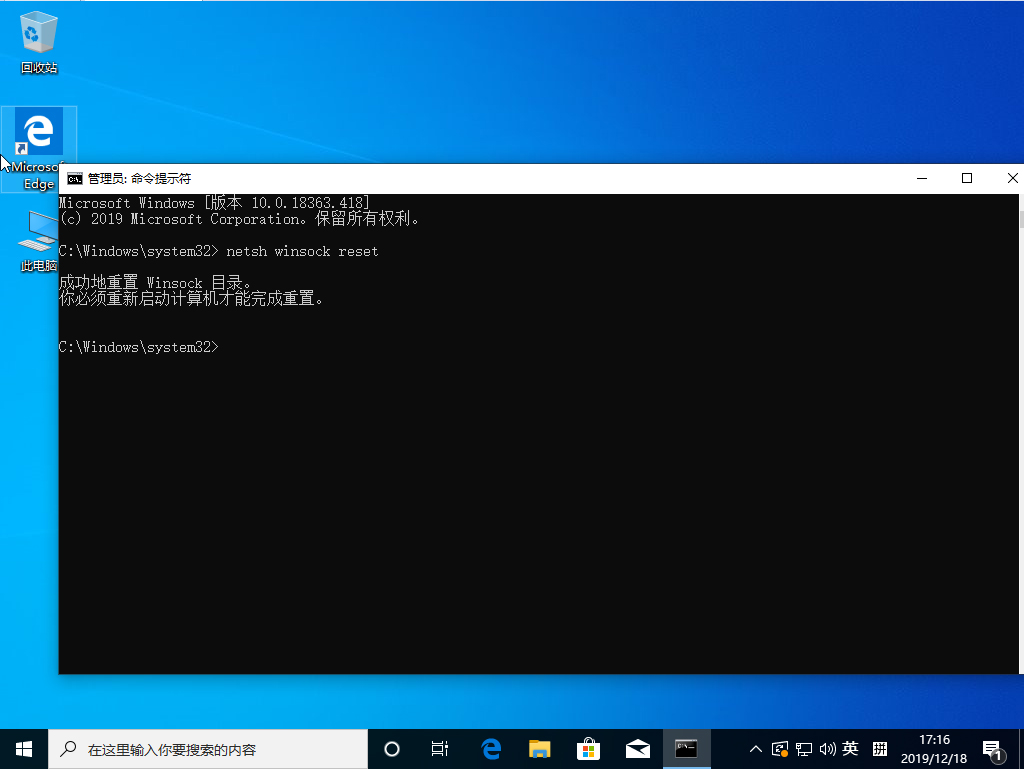The image size is (1024, 769).
Task: Select the Task View button
Action: 439,748
